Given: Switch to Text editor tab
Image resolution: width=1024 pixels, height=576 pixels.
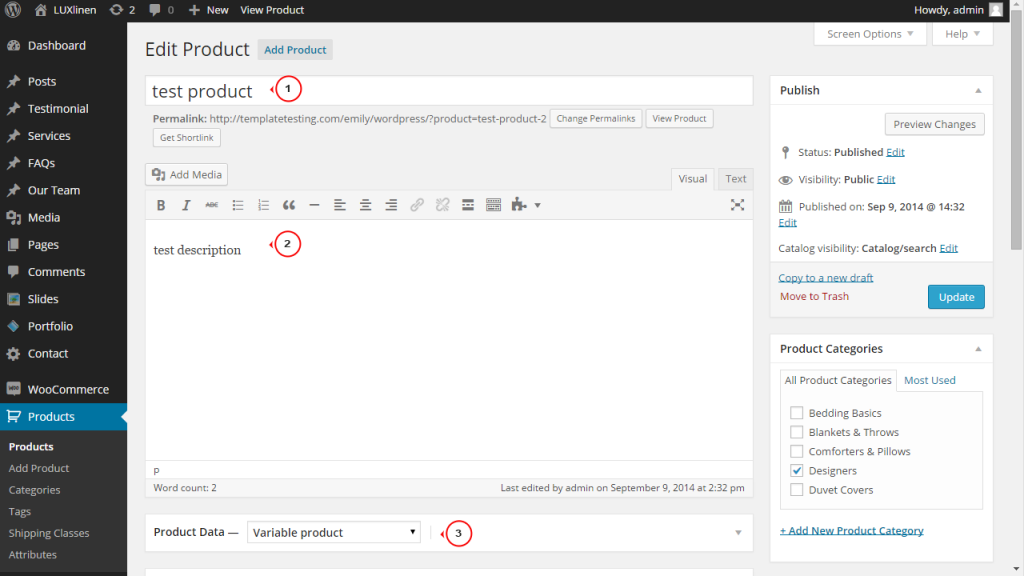Looking at the screenshot, I should pyautogui.click(x=735, y=178).
